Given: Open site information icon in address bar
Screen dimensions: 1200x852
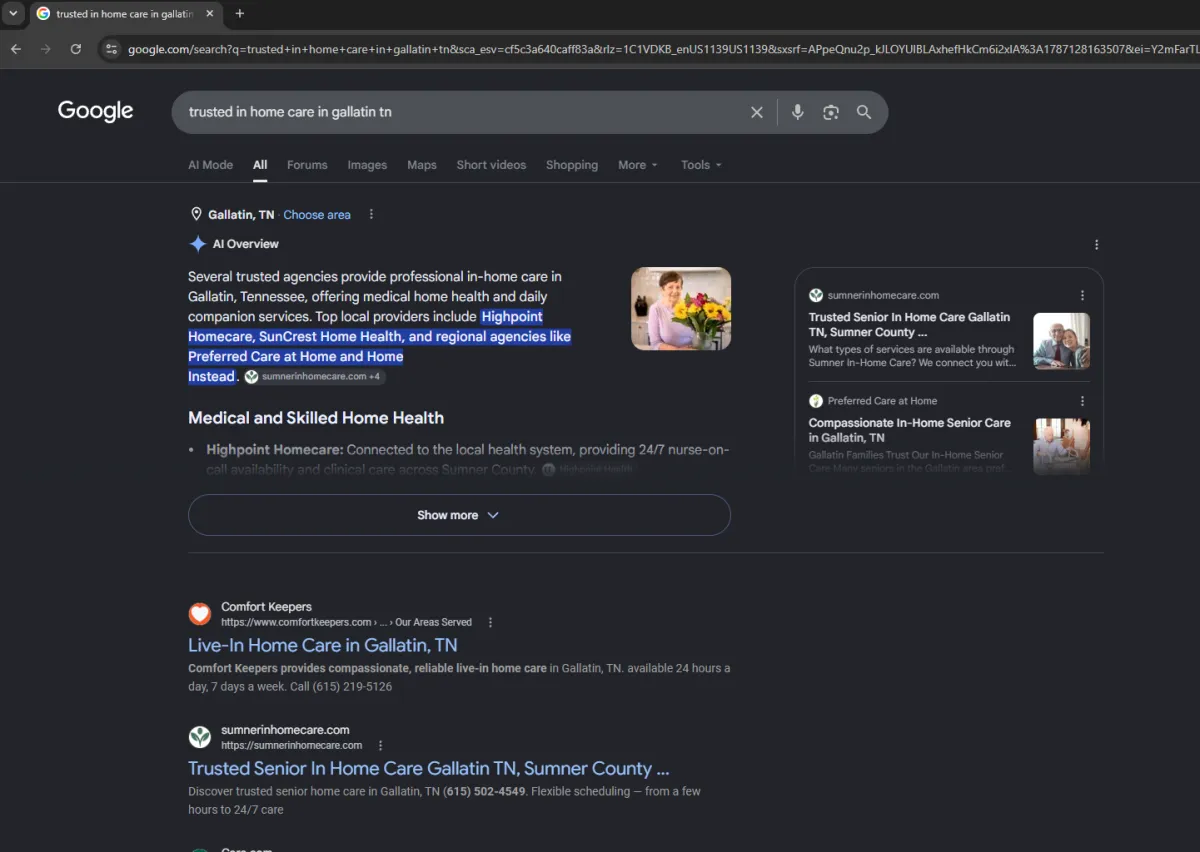Looking at the screenshot, I should [111, 49].
